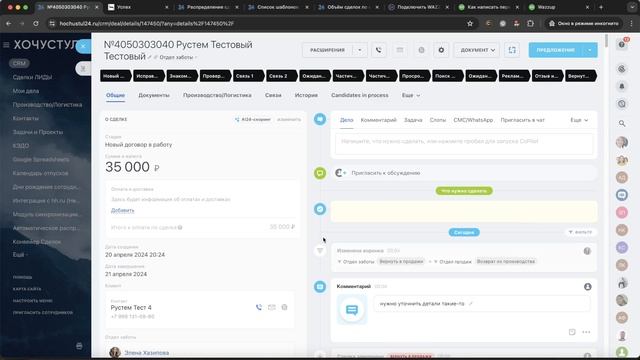Open Календарь отпусков in left sidebar
Screen dimensions: 640x360
click(x=40, y=173)
